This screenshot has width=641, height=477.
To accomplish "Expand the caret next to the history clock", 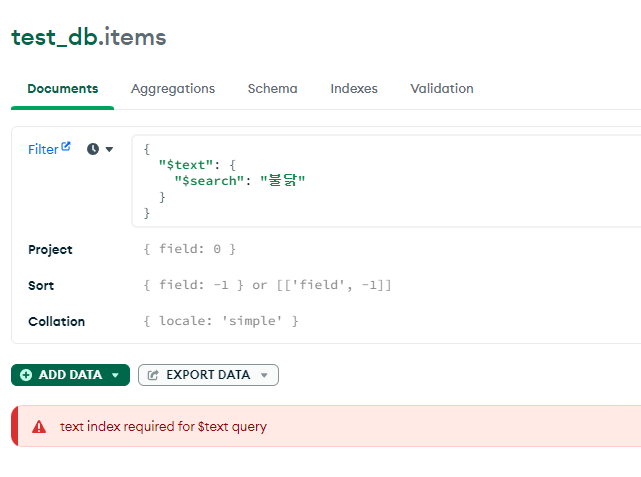I will [x=109, y=149].
